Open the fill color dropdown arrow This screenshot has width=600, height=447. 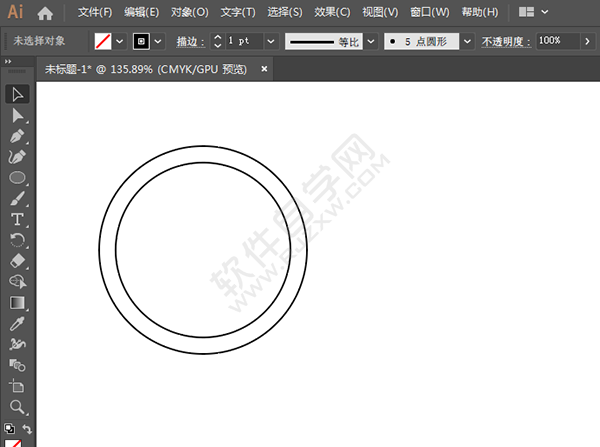tap(120, 41)
